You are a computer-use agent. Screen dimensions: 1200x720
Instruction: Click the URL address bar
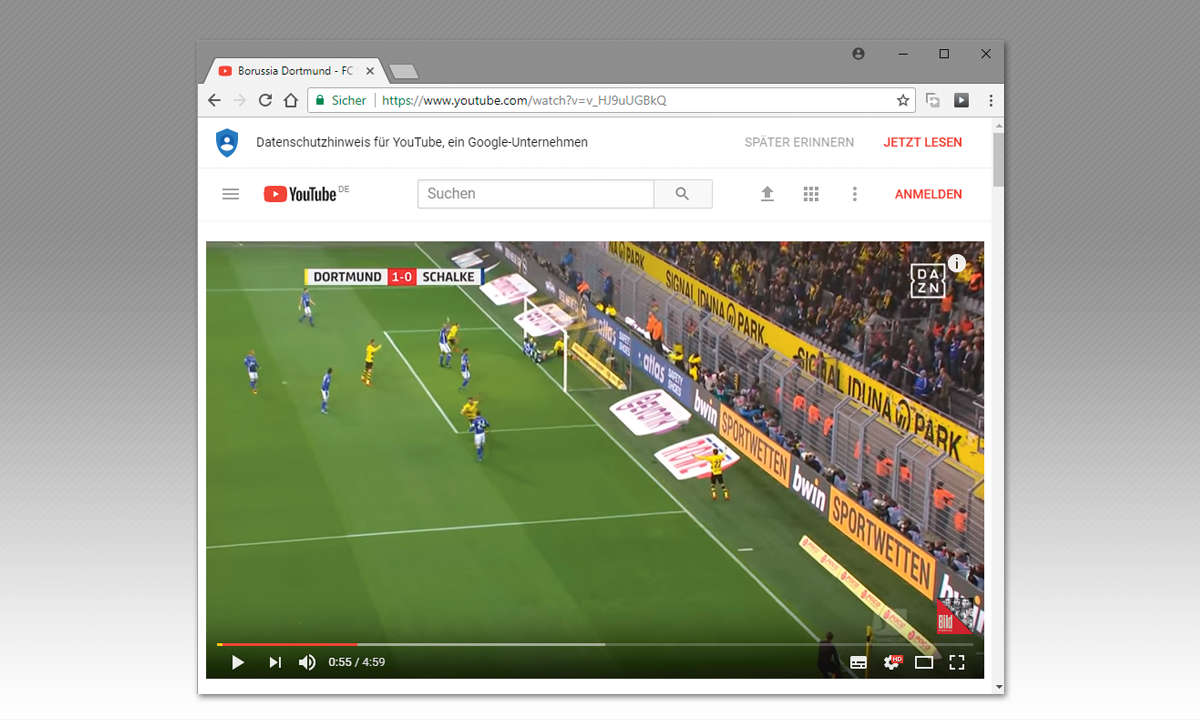(611, 100)
